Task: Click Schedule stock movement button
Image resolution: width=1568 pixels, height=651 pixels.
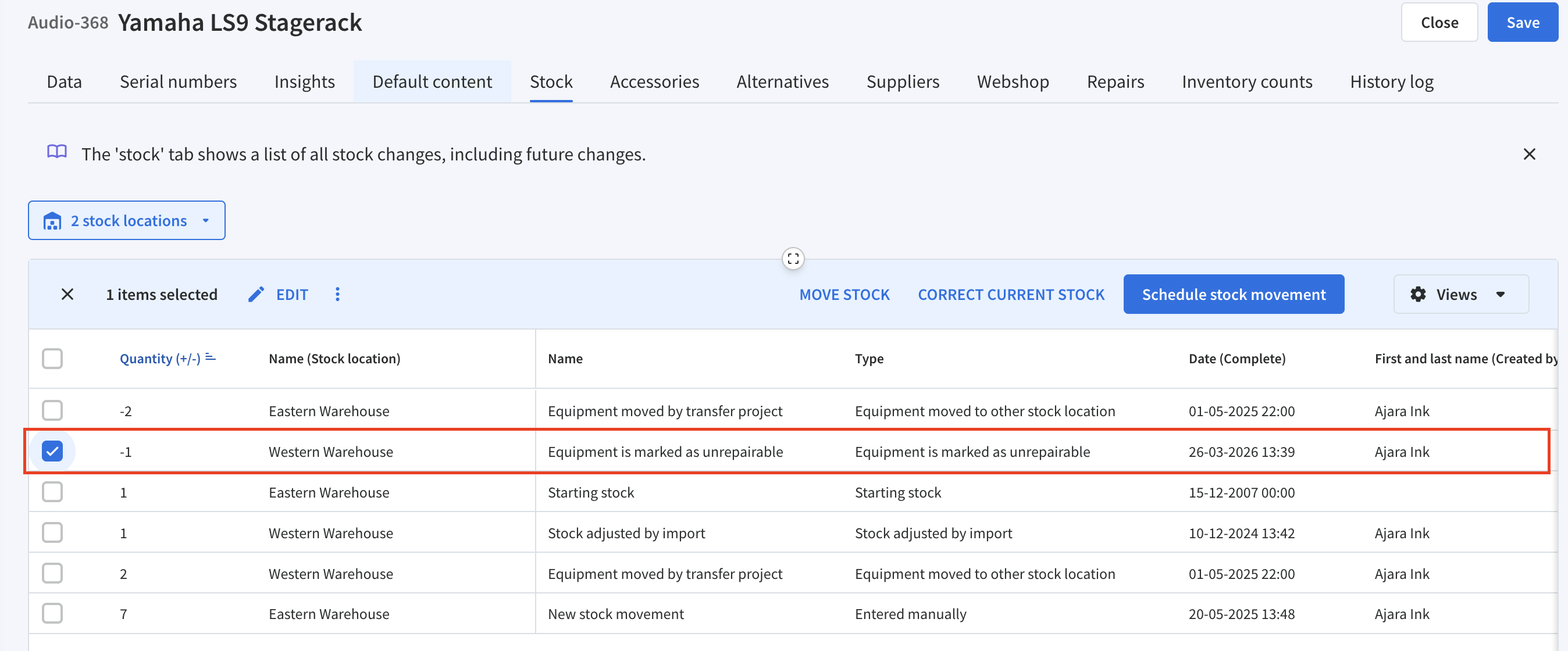Action: (x=1234, y=295)
